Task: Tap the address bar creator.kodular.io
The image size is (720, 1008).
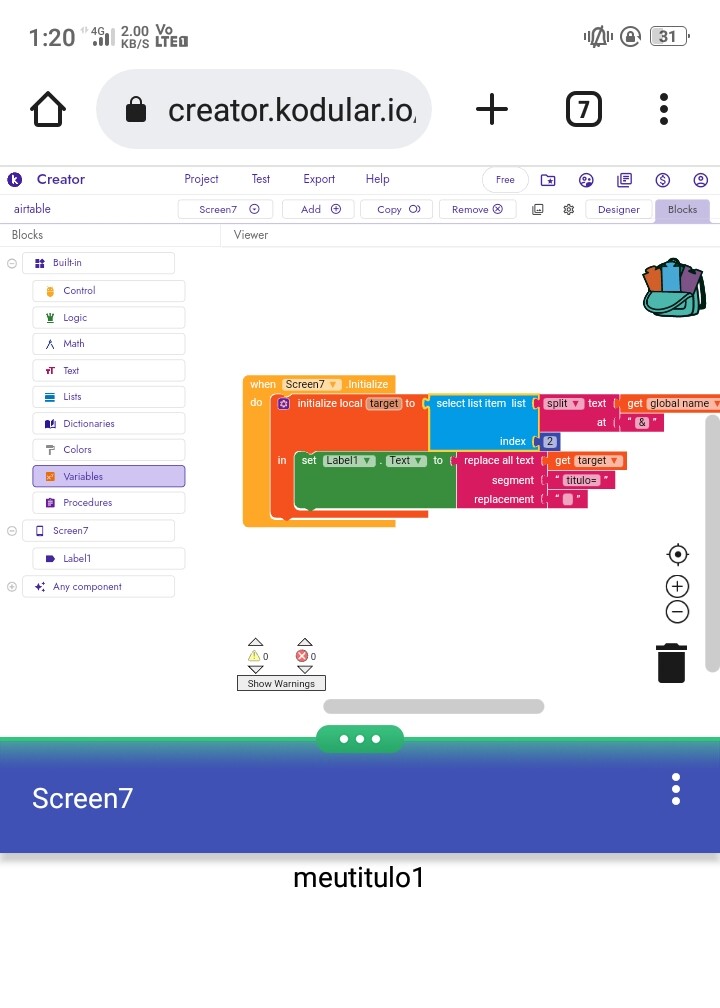Action: pyautogui.click(x=264, y=109)
